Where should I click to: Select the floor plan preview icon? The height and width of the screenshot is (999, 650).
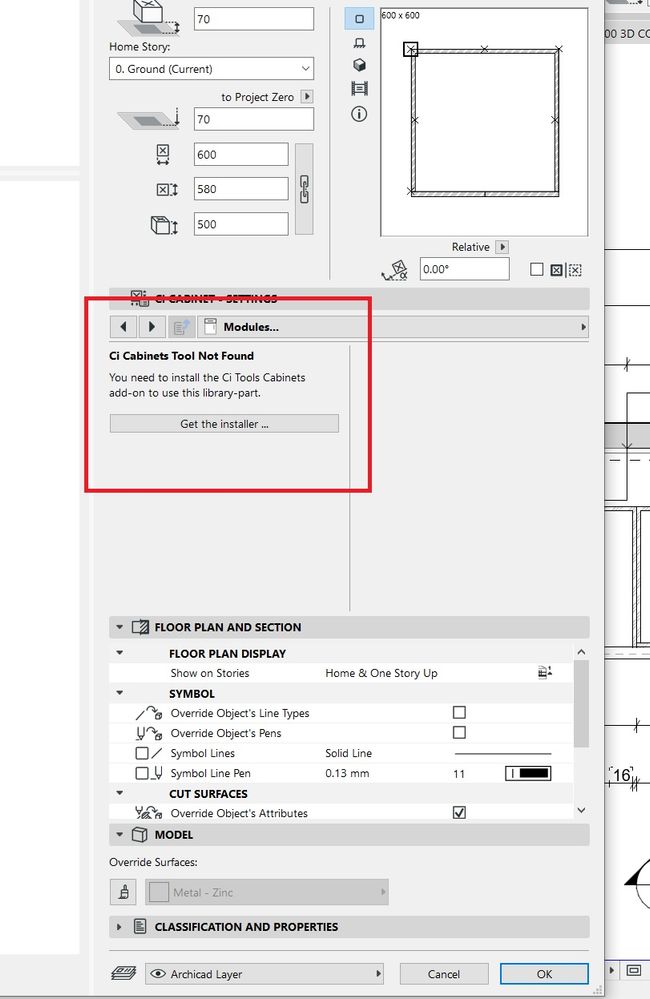[359, 18]
